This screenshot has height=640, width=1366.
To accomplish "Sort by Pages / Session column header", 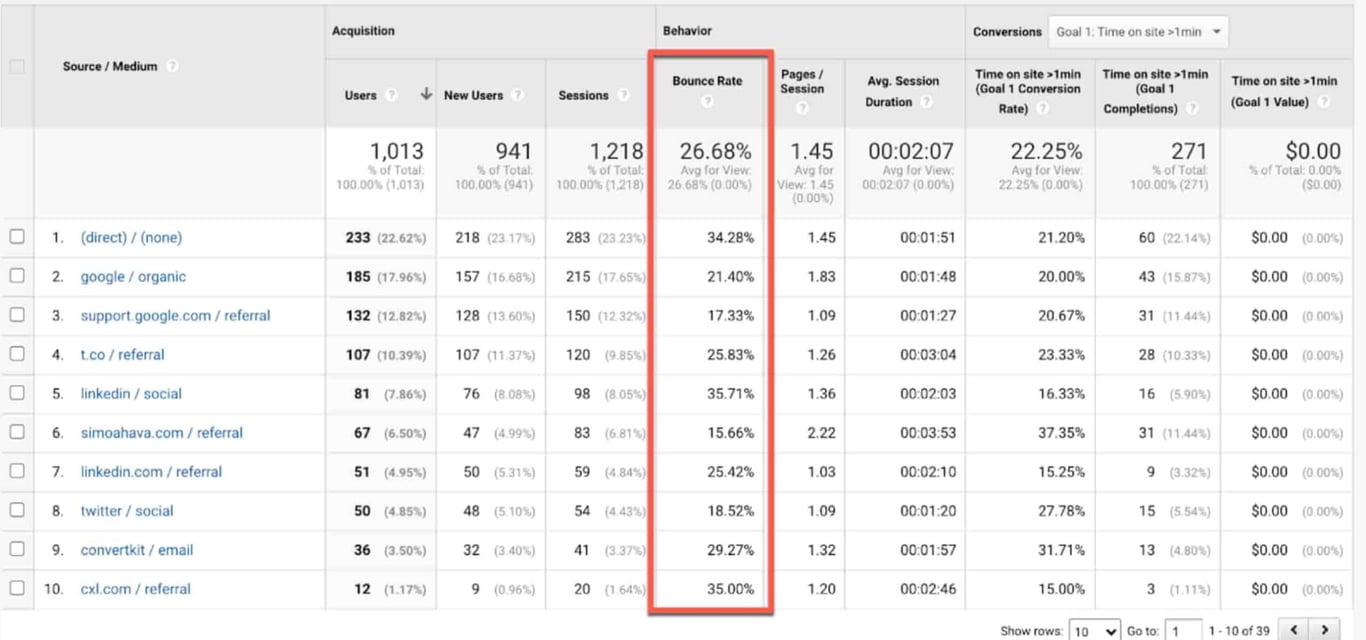I will click(802, 81).
